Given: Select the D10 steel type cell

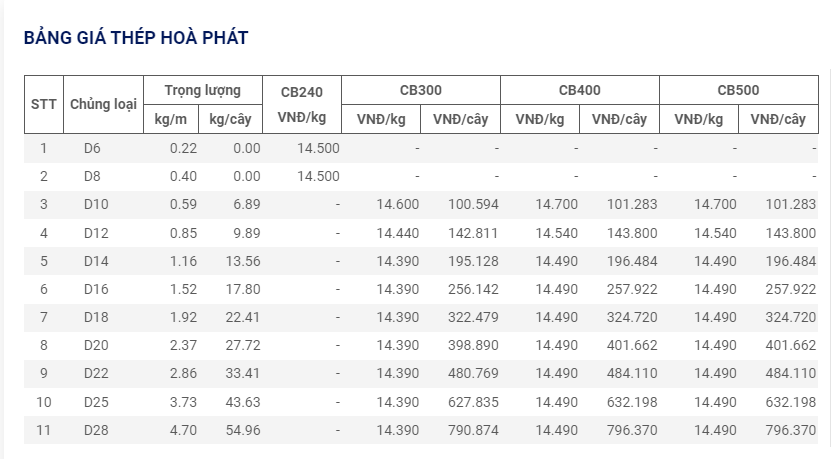Looking at the screenshot, I should click(96, 205).
